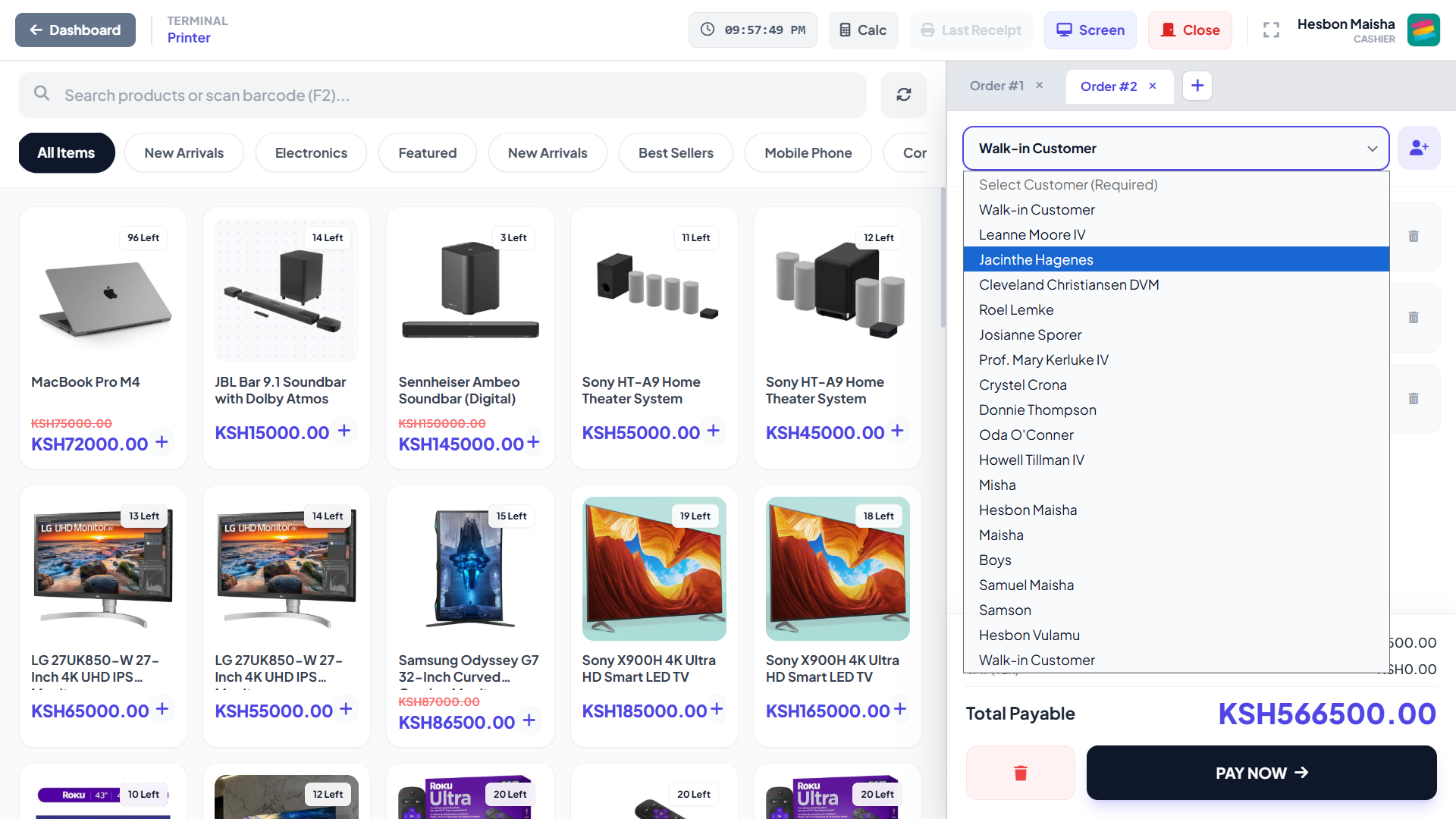Open the add new customer icon
This screenshot has height=819, width=1456.
coord(1418,148)
